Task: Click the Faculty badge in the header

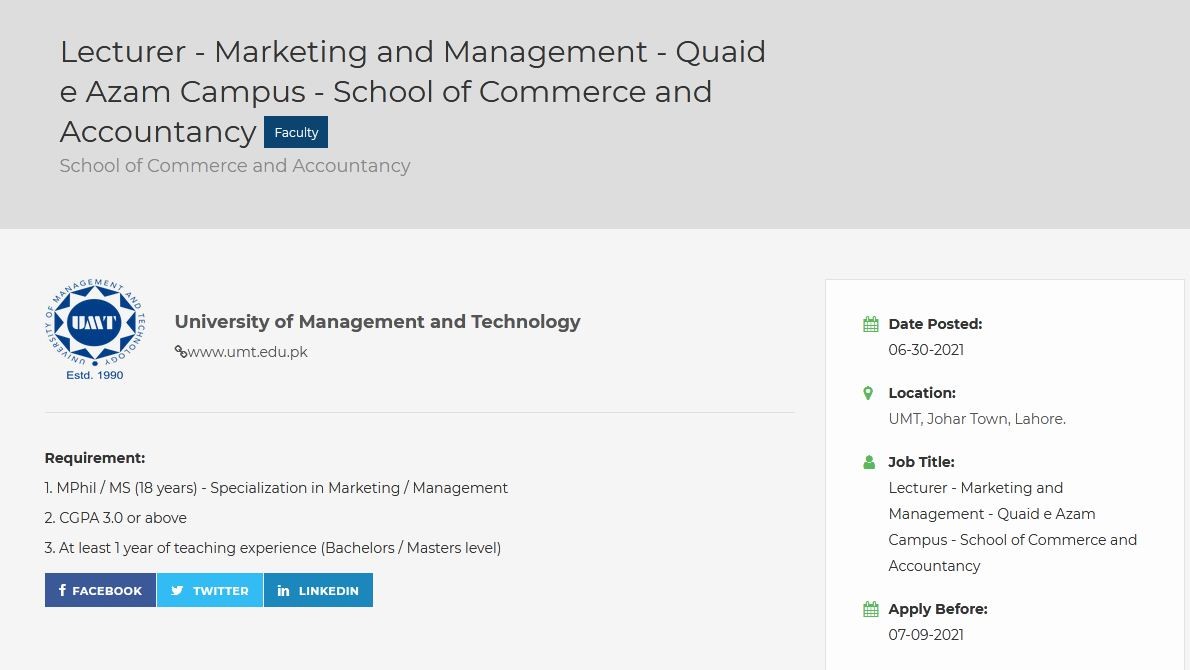Action: coord(296,132)
